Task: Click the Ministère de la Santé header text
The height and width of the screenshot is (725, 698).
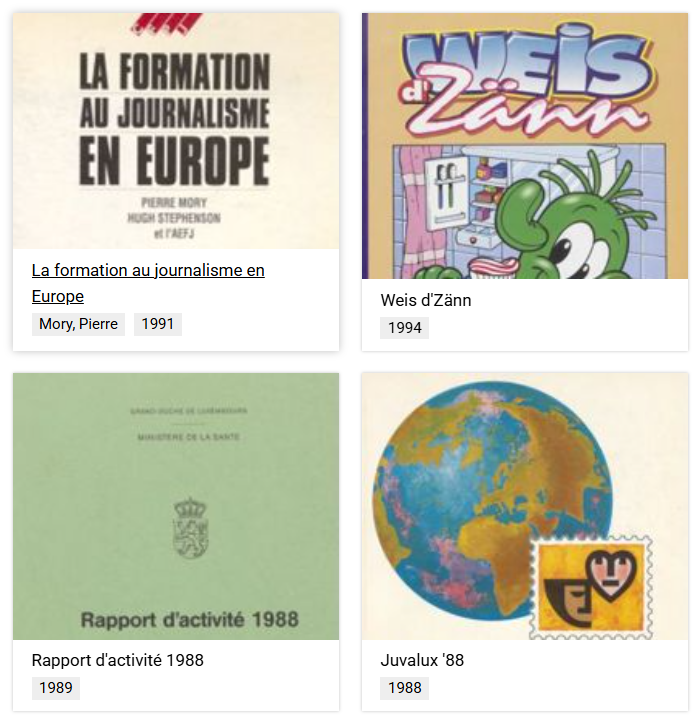Action: (x=189, y=437)
